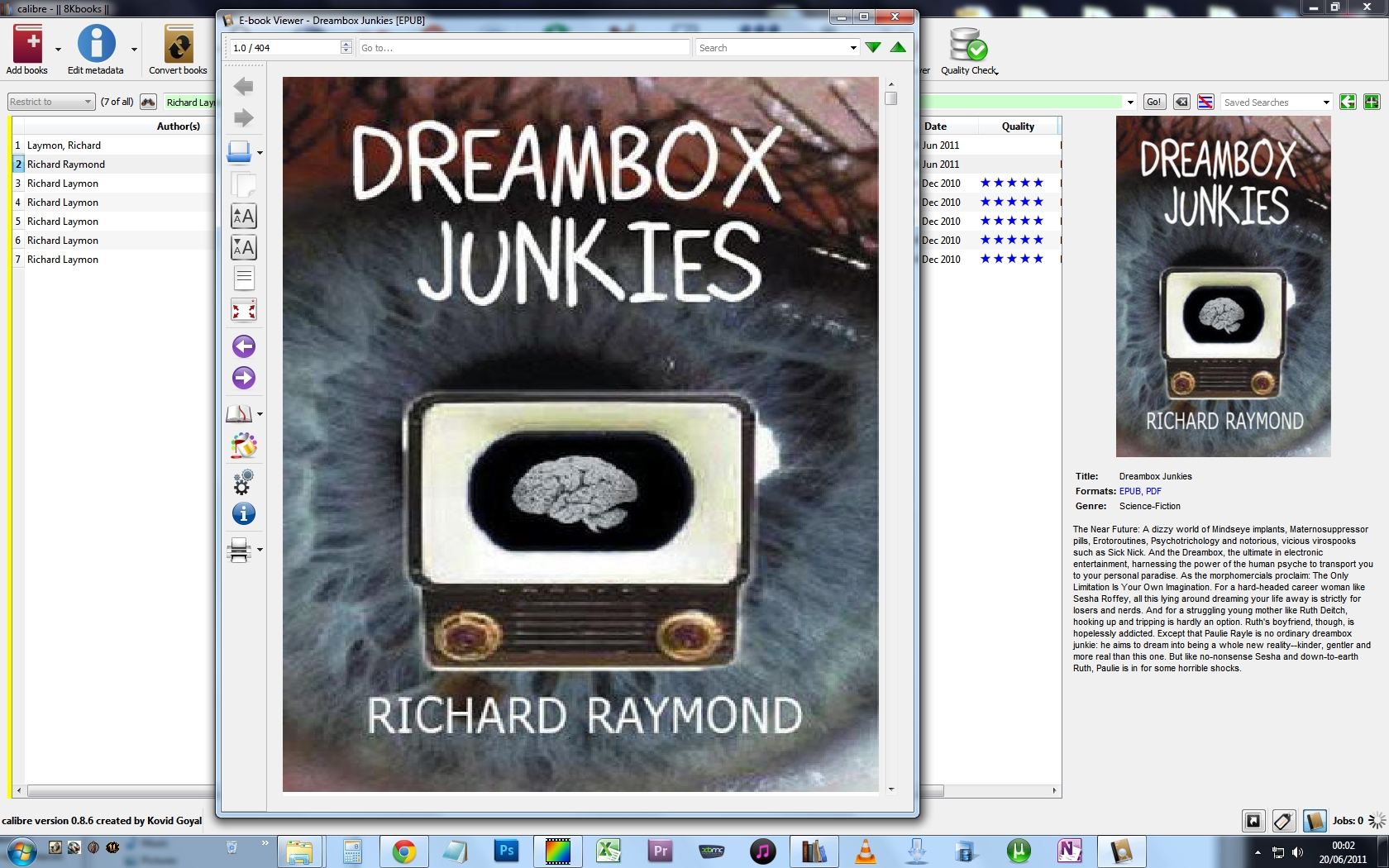Toggle reference mode paint bucket icon
The width and height of the screenshot is (1389, 868).
coord(243,446)
